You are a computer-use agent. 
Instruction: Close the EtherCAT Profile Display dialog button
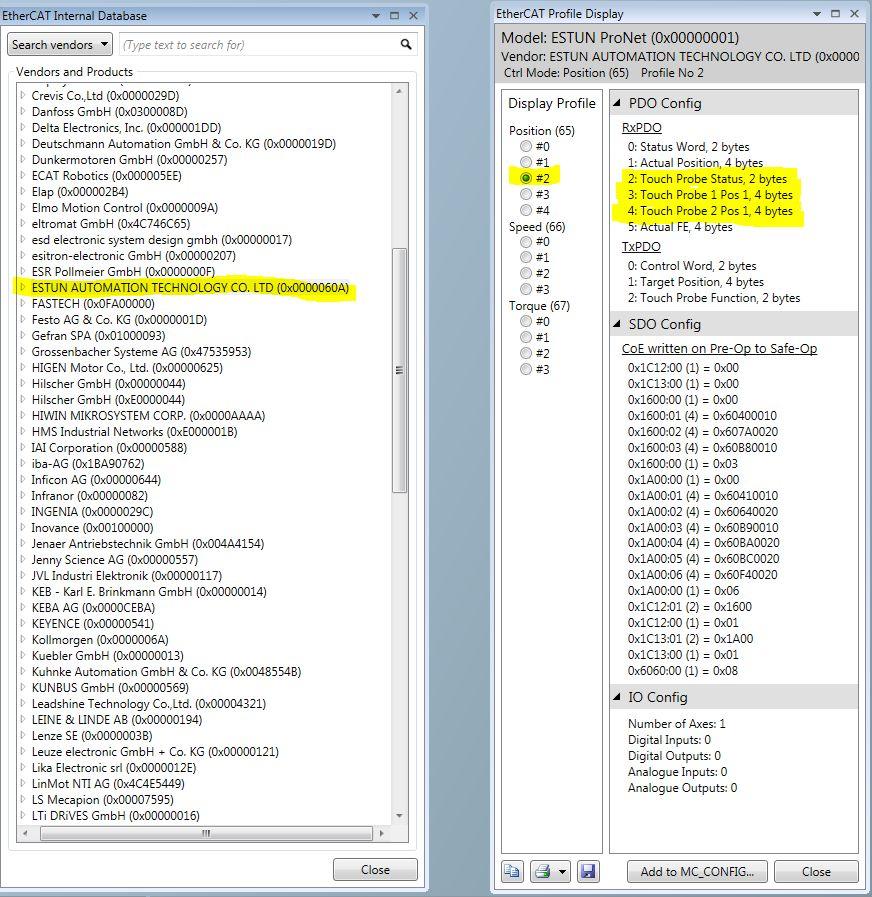point(816,871)
